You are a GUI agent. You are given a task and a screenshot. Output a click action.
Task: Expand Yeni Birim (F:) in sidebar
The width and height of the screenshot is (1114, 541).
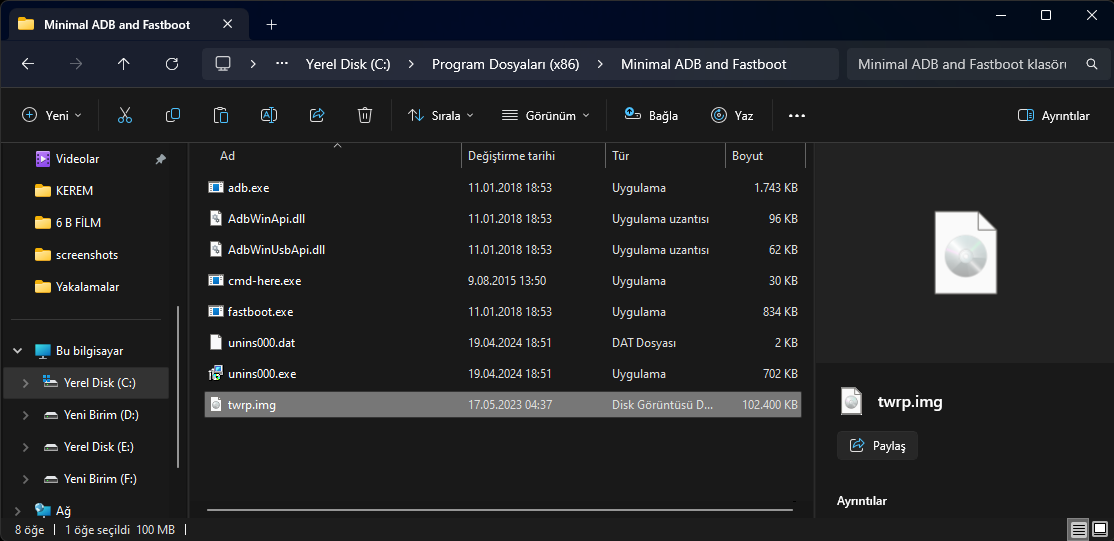coord(26,479)
